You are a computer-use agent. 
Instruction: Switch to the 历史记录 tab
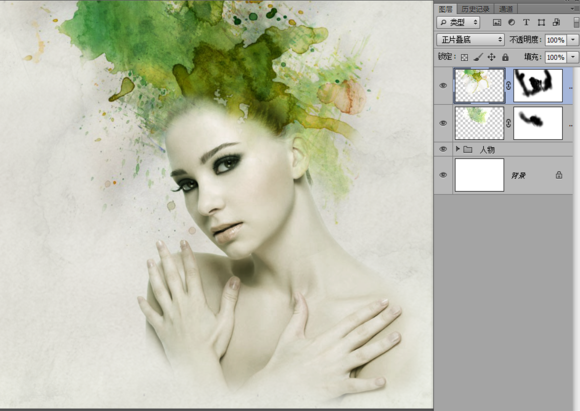pos(475,9)
